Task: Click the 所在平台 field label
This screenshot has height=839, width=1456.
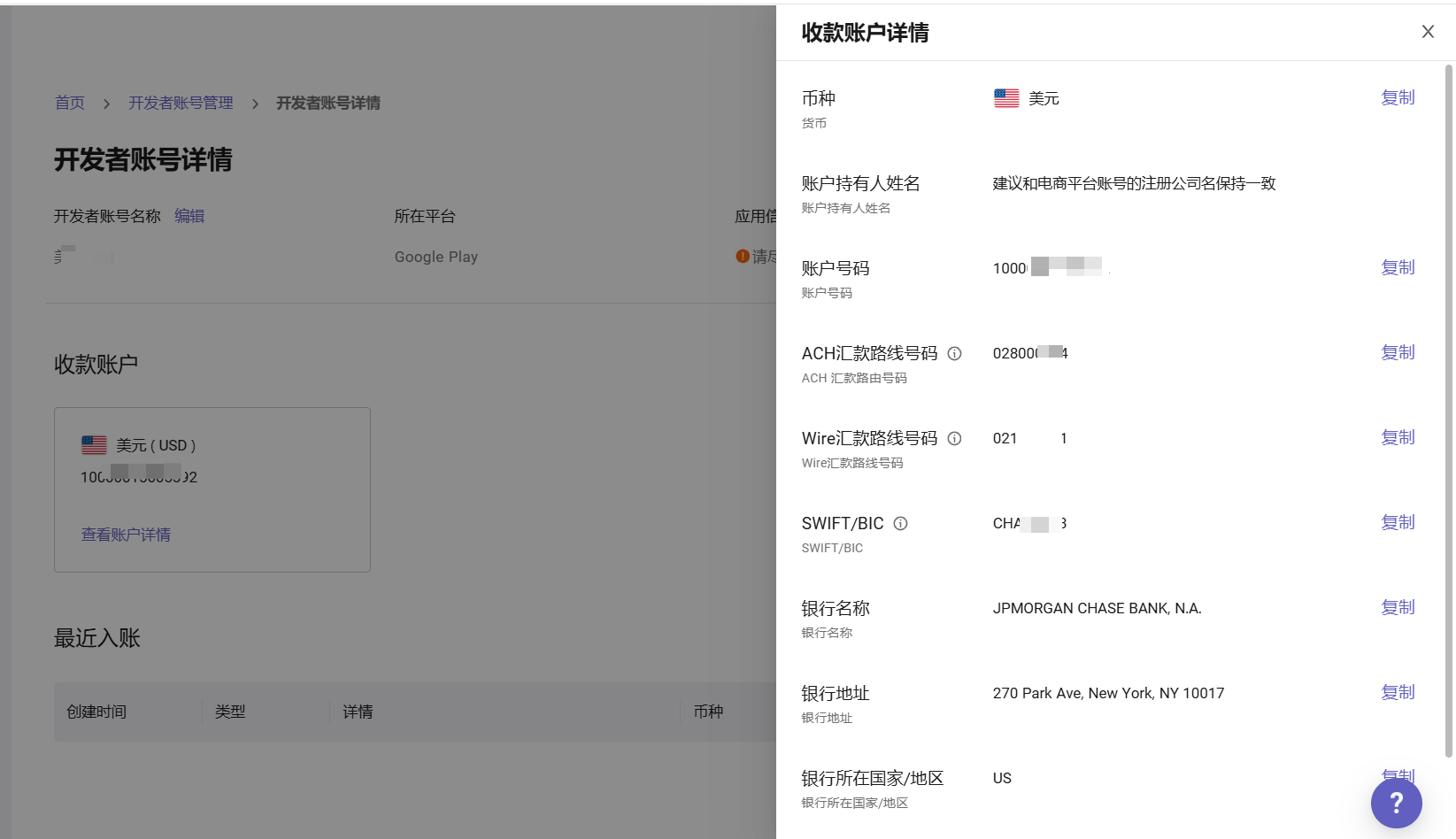Action: (425, 216)
